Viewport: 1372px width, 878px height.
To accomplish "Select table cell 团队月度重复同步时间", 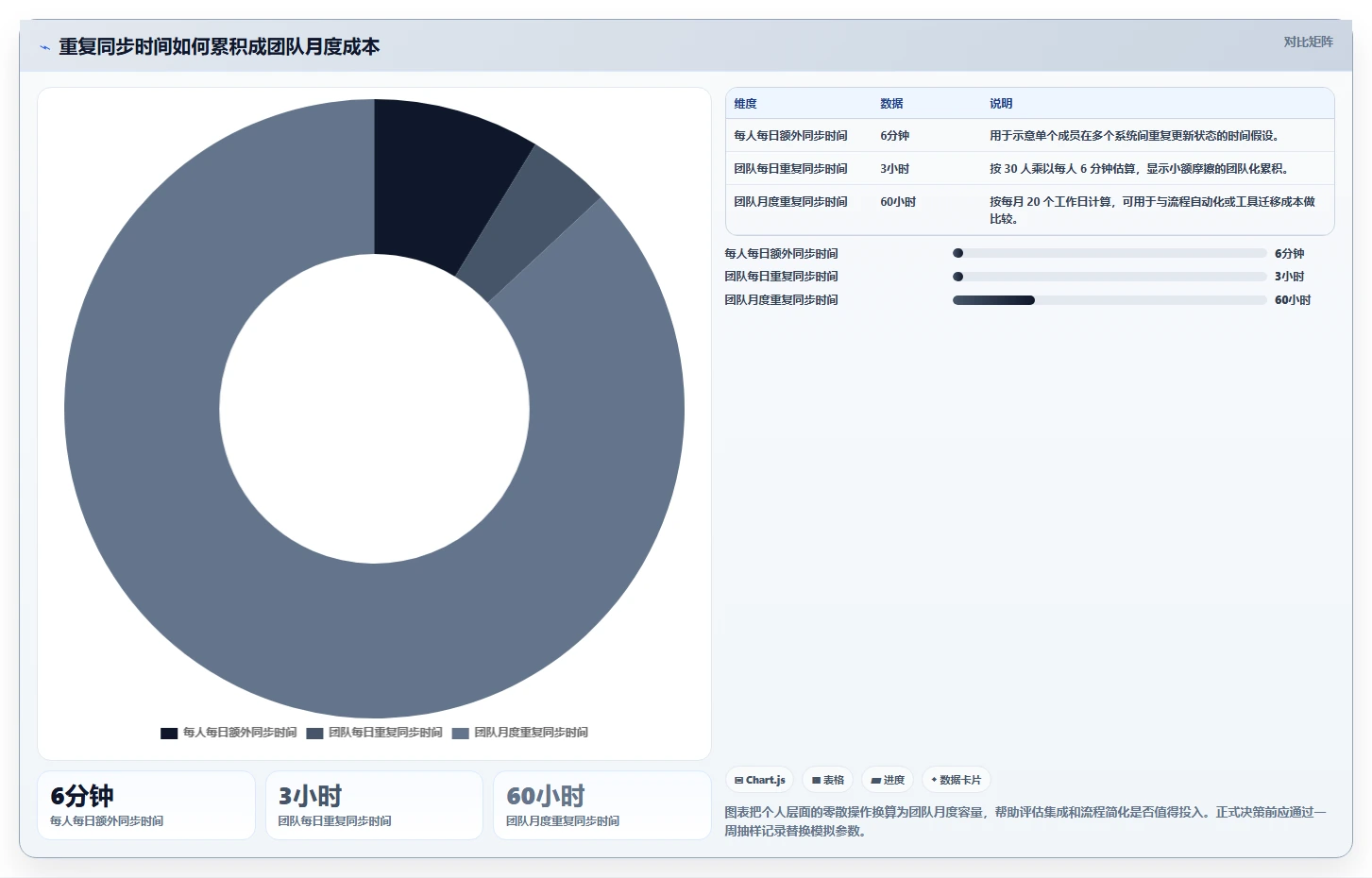I will (x=790, y=202).
